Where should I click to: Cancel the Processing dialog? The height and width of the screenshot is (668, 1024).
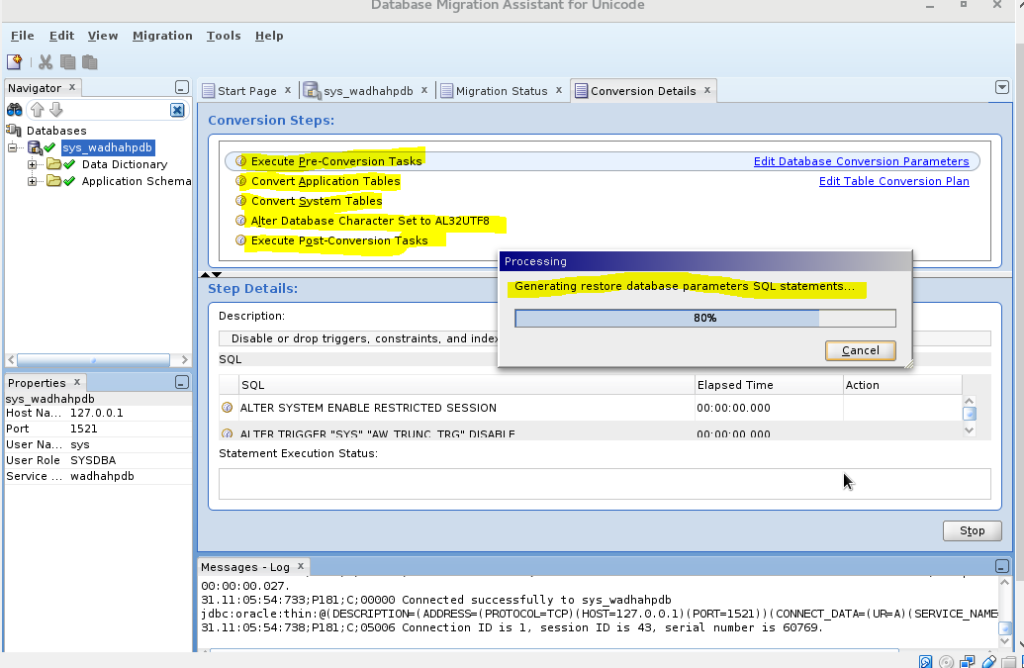coord(859,350)
